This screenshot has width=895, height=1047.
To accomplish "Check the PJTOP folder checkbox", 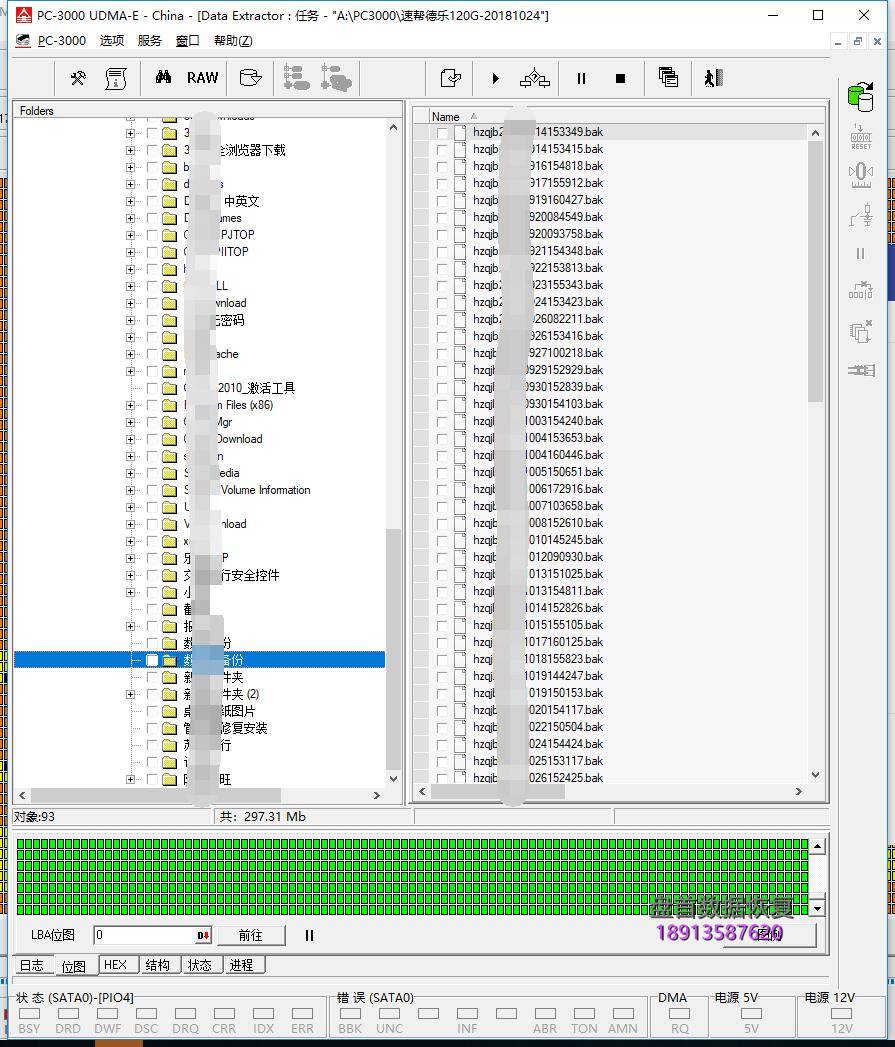I will click(x=152, y=235).
